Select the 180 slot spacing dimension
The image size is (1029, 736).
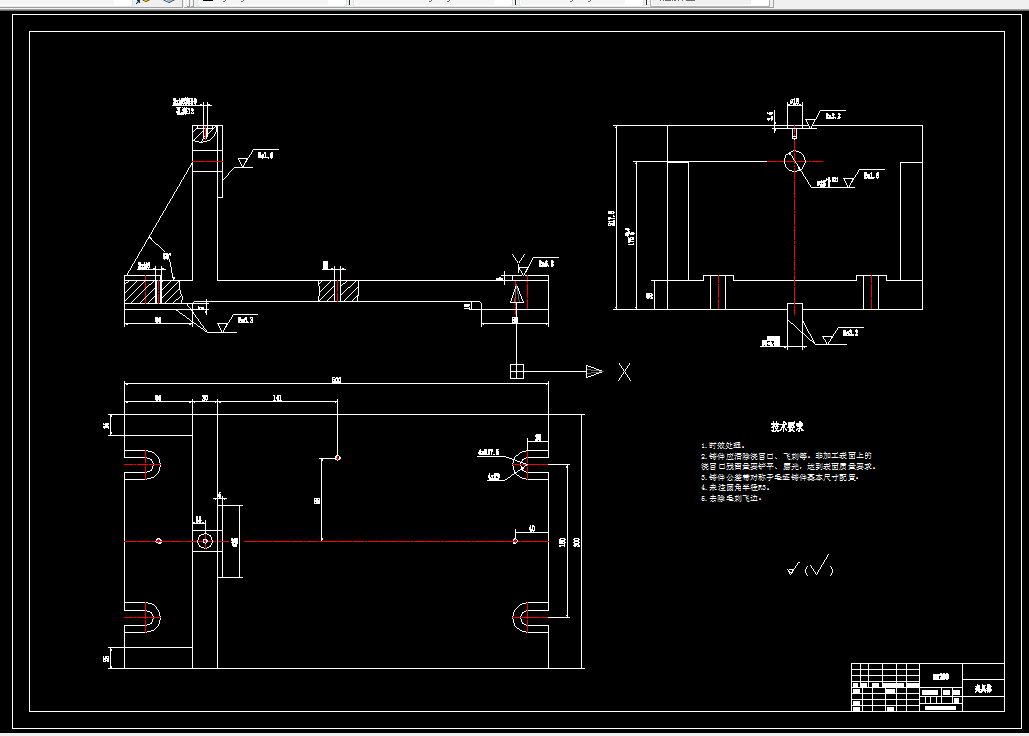562,542
